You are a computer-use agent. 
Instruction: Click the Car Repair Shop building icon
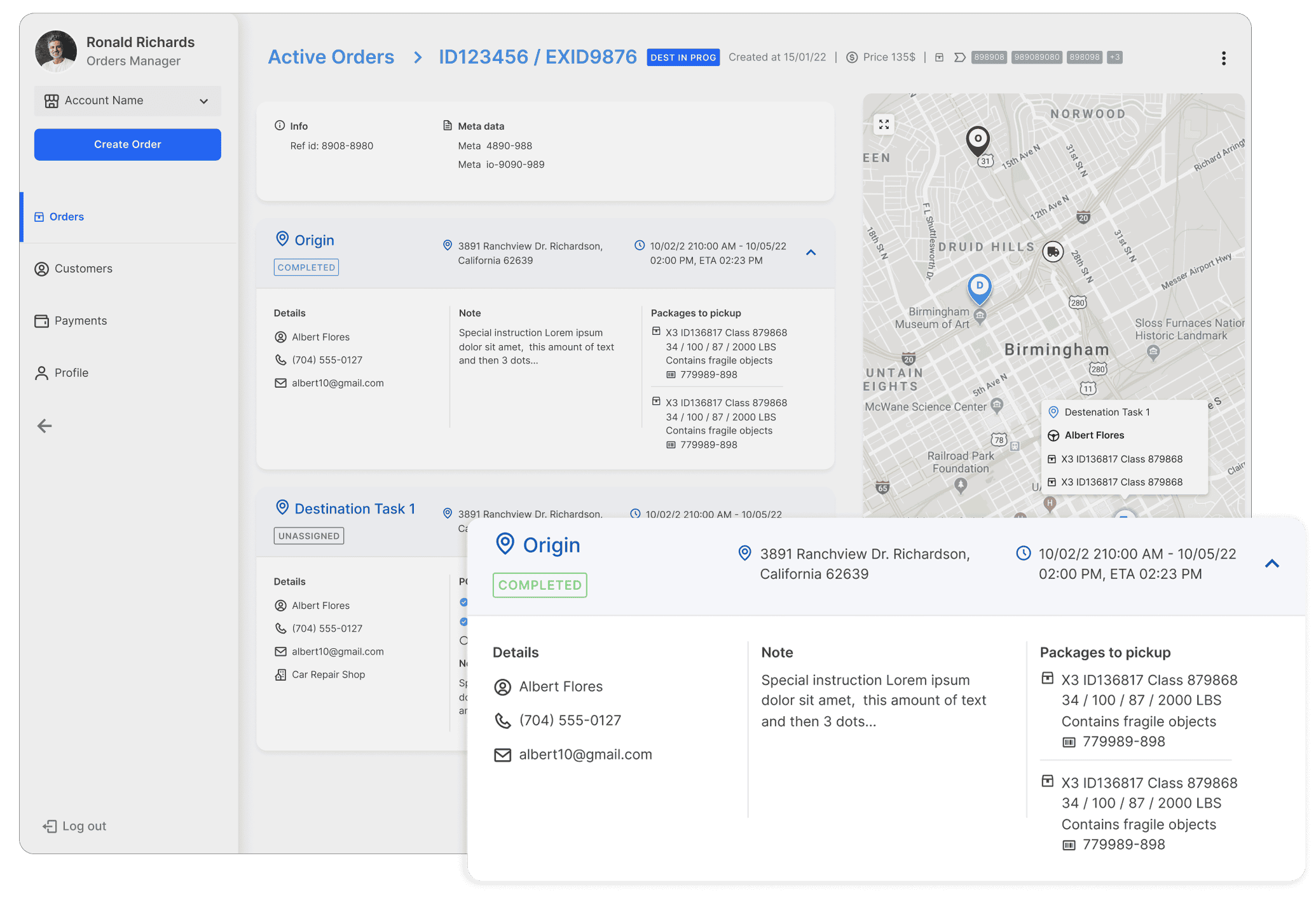coord(280,674)
